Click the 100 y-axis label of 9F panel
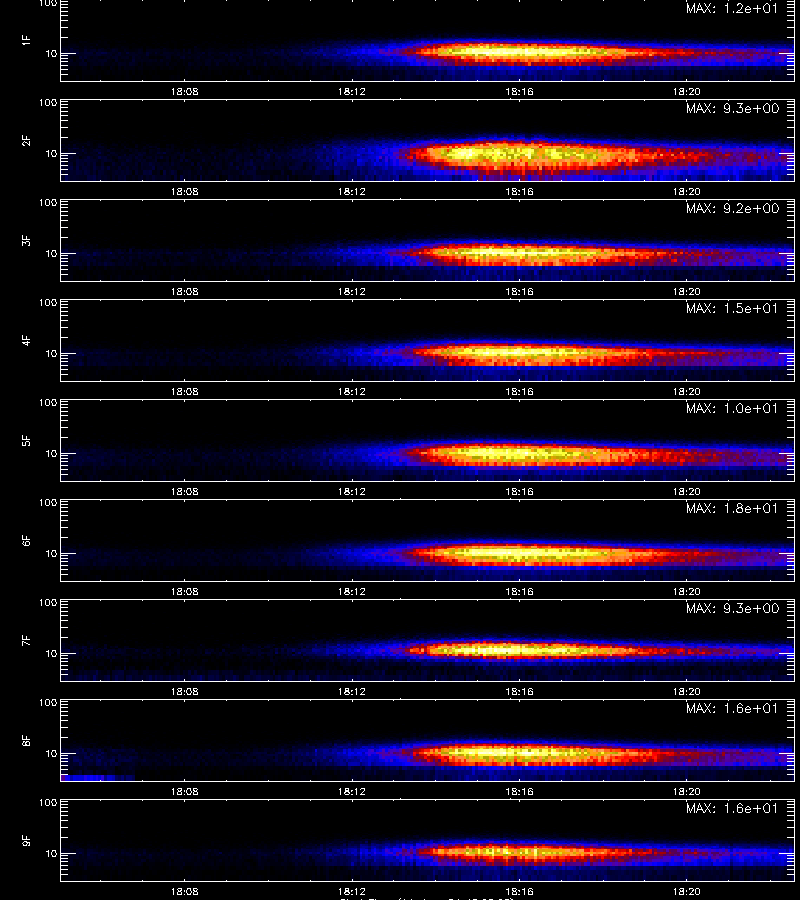Viewport: 800px width, 900px height. click(48, 803)
